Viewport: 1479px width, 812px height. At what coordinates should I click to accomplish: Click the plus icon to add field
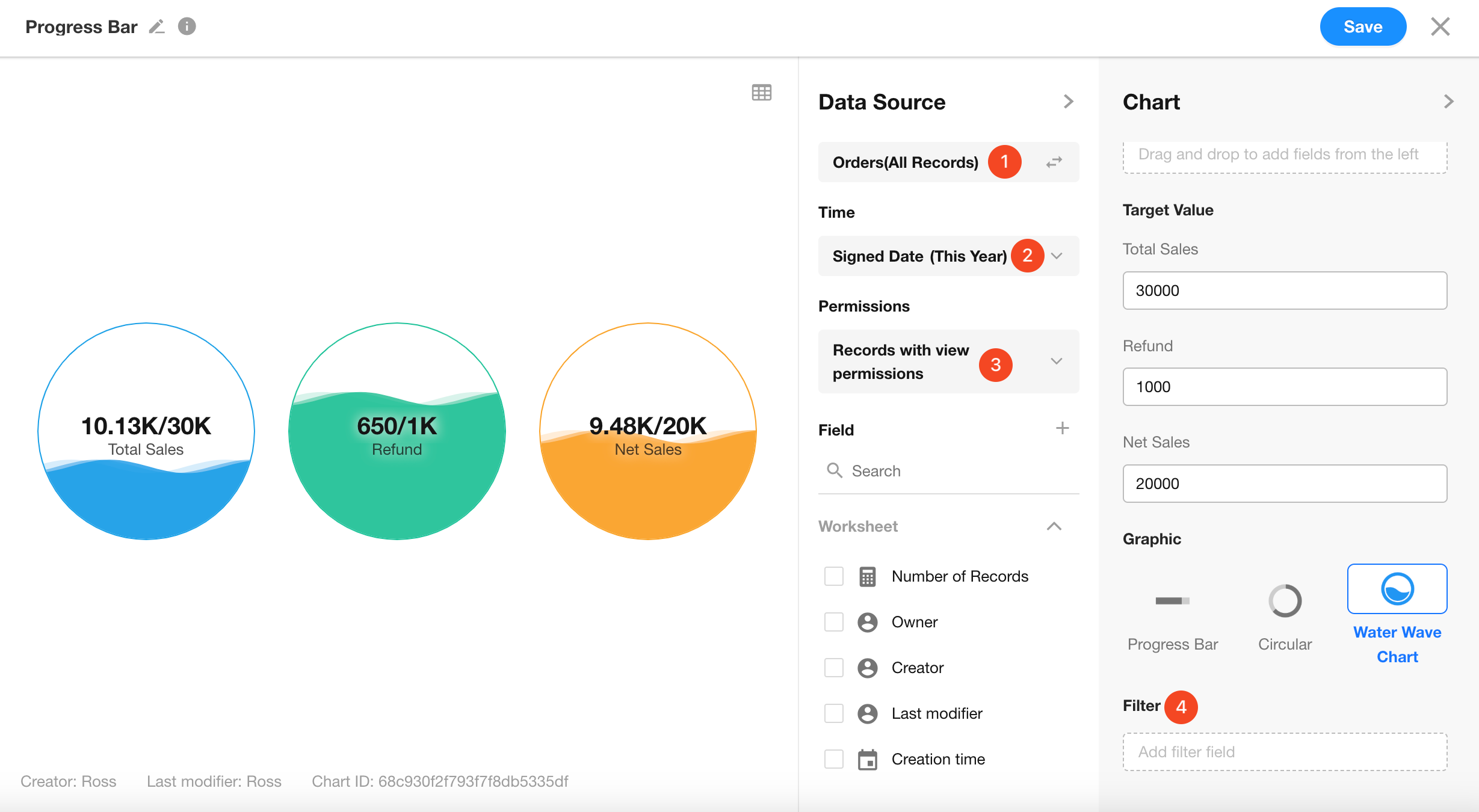[1062, 428]
